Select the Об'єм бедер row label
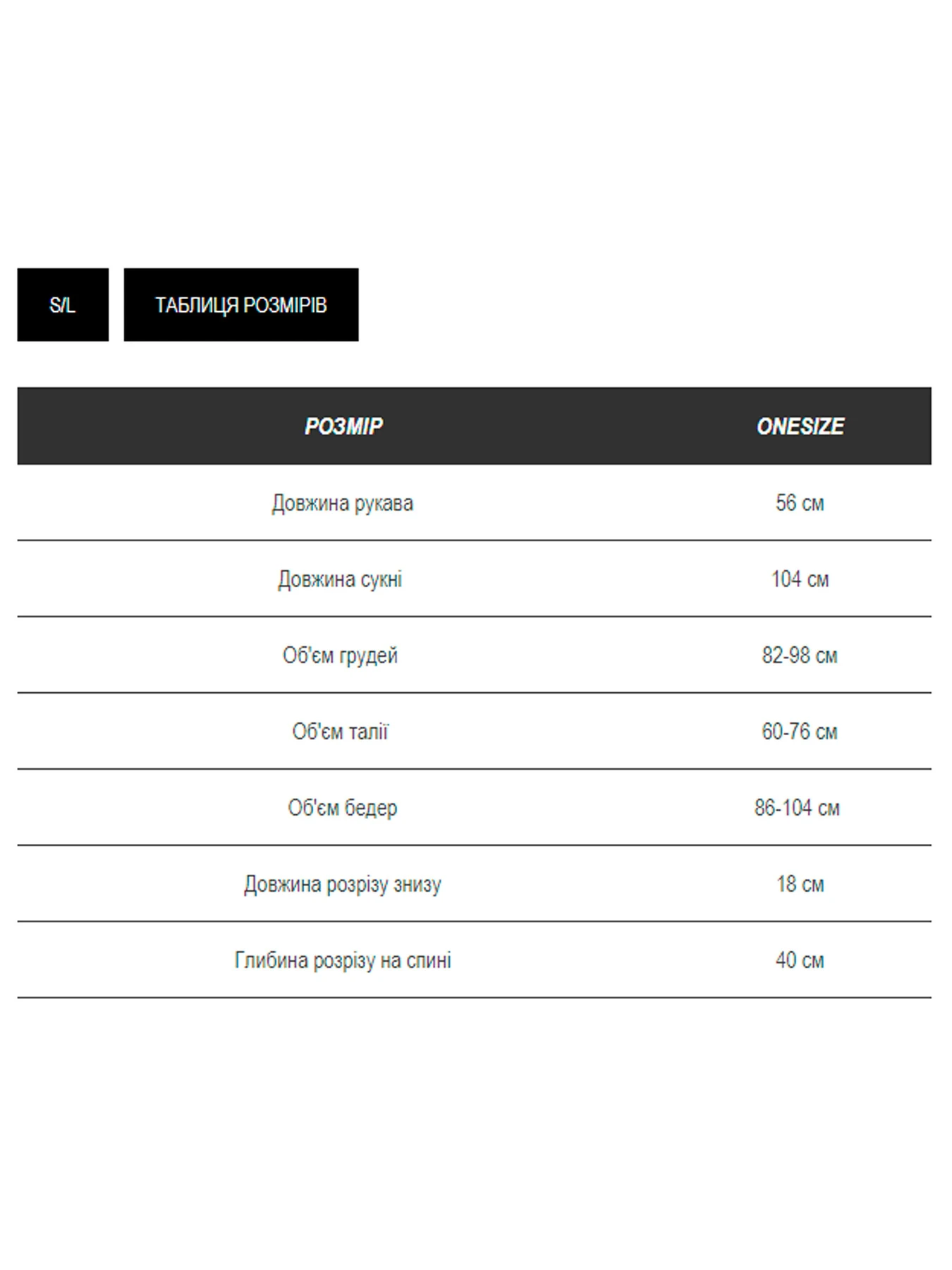This screenshot has height=1270, width=952. point(343,808)
